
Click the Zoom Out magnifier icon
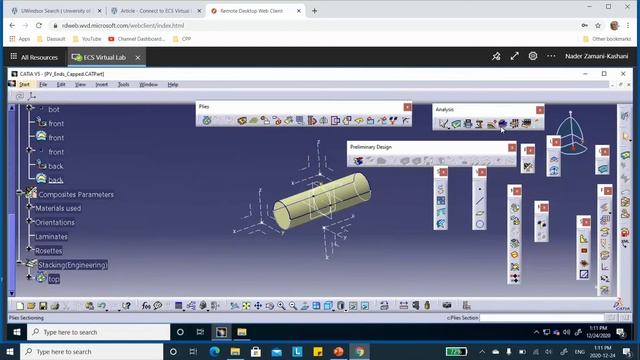(293, 306)
